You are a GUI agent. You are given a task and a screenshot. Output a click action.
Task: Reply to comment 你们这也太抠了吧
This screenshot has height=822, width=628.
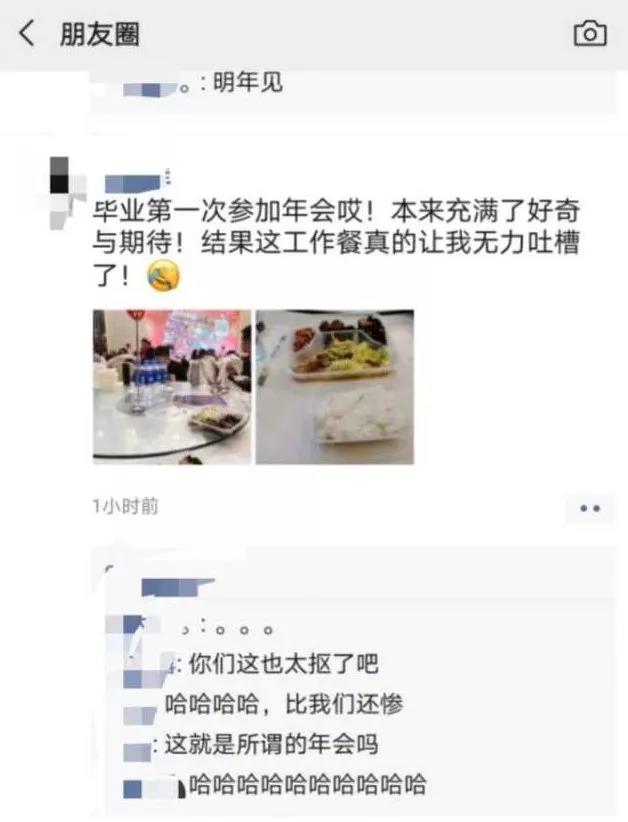[283, 664]
